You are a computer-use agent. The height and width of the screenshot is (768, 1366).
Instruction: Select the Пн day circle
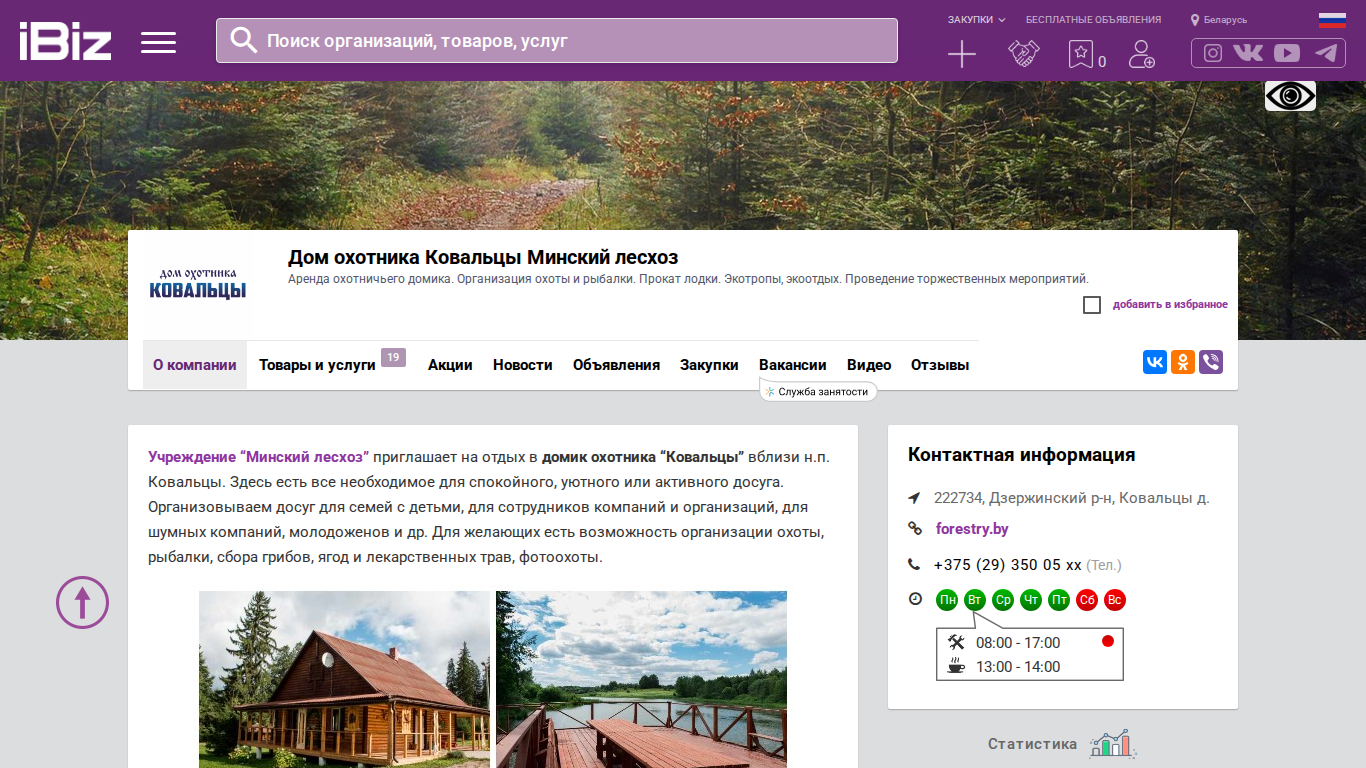[947, 600]
